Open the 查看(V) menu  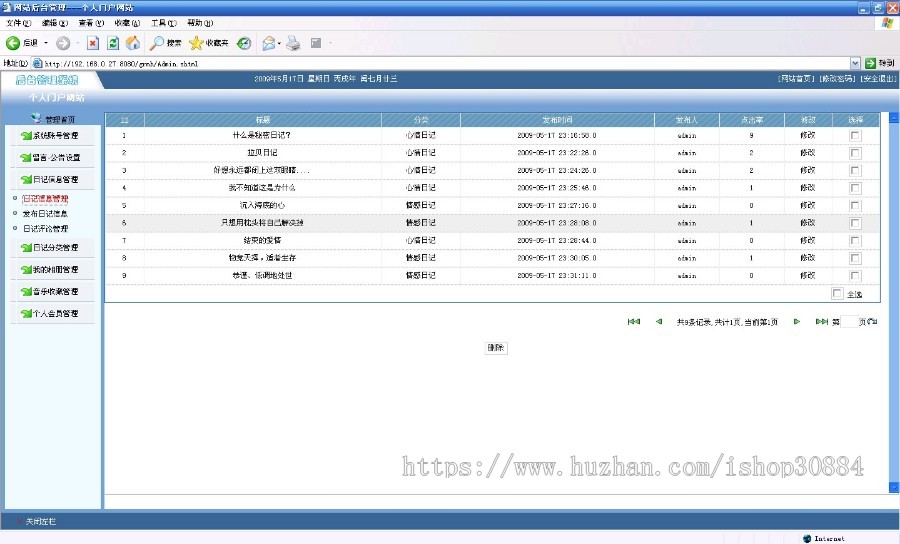[91, 23]
